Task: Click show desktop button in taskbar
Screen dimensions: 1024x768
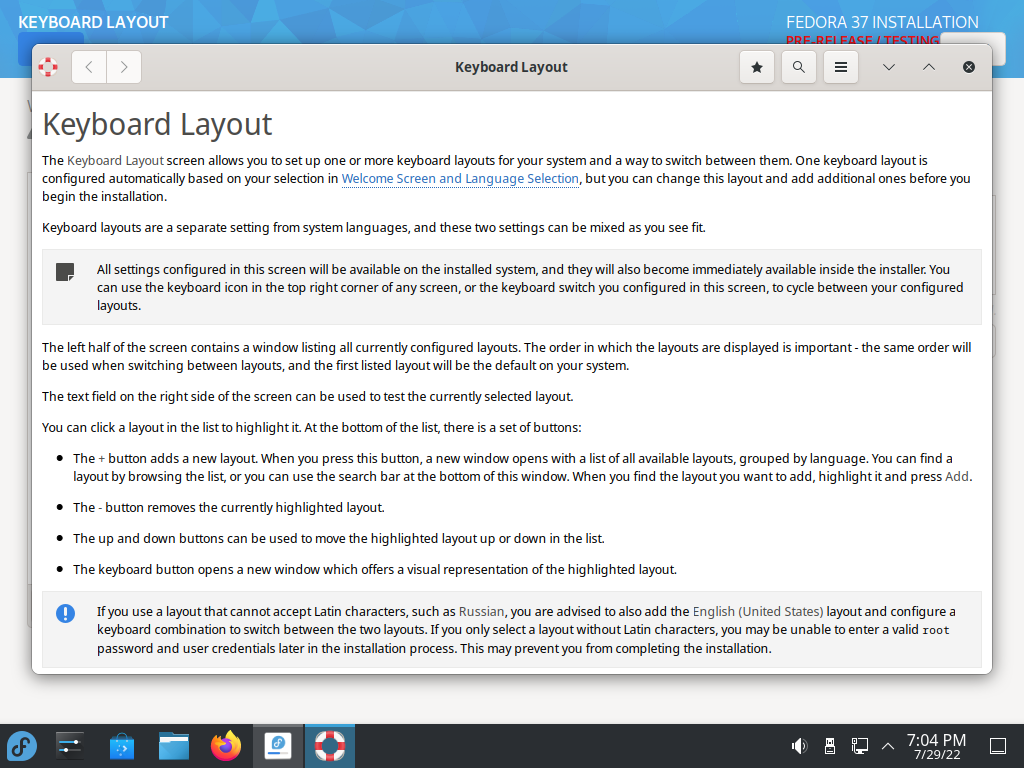Action: tap(998, 746)
